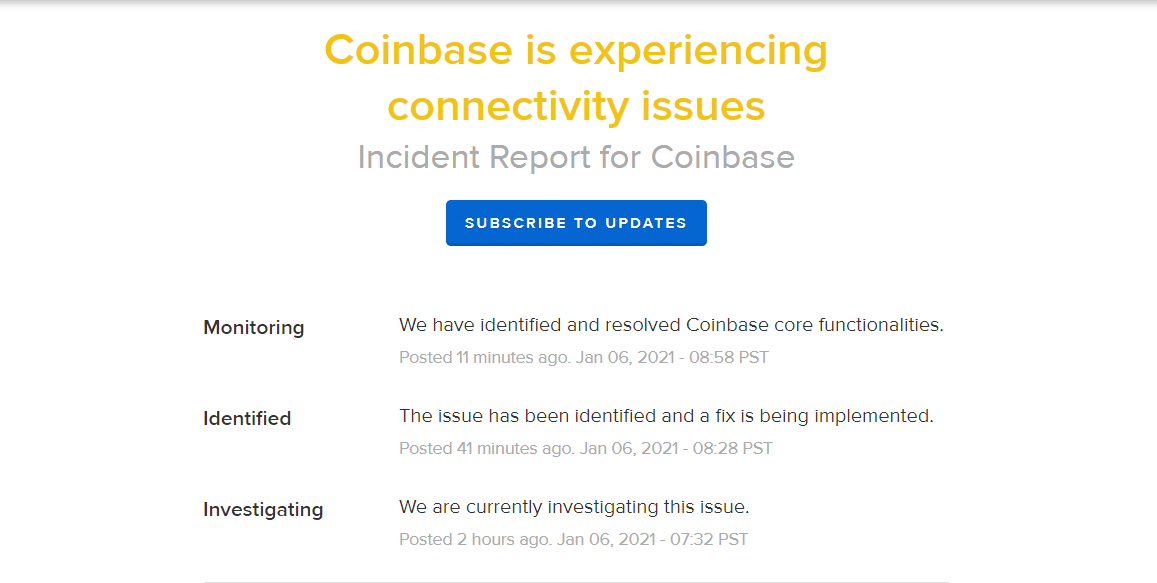Click the shadow bar at page top
Viewport: 1157px width, 583px height.
578,3
